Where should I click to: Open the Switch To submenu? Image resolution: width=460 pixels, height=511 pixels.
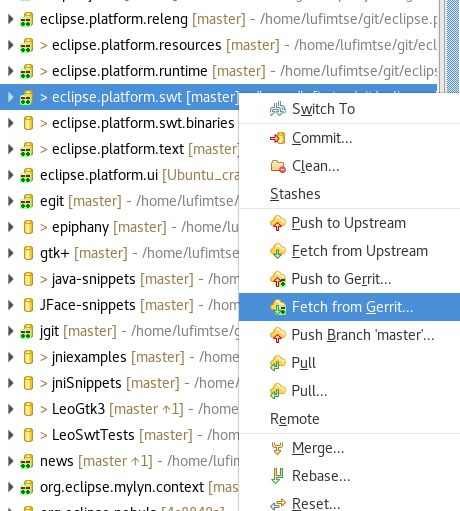[x=349, y=109]
